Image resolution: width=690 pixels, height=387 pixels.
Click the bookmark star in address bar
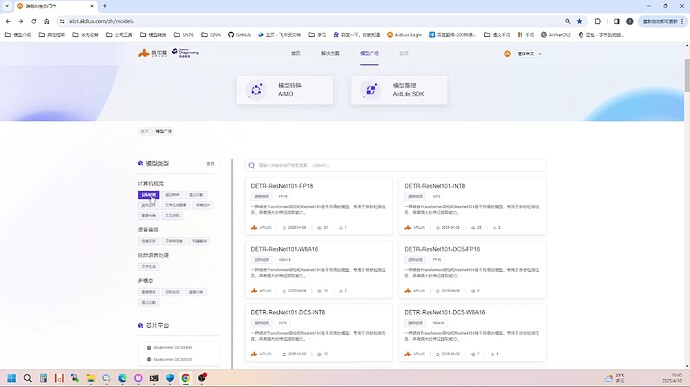coord(580,21)
